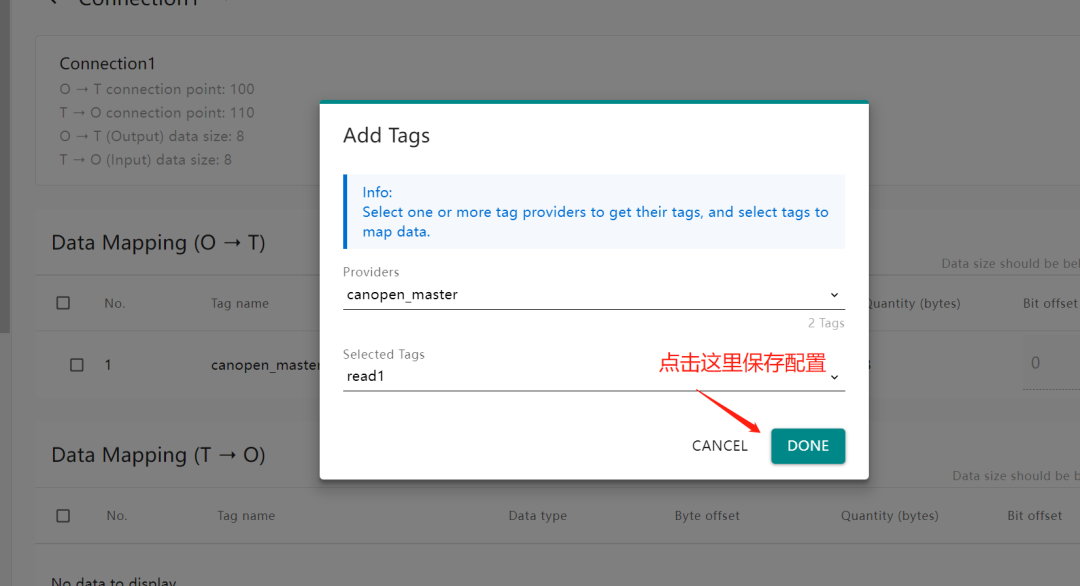The height and width of the screenshot is (586, 1080).
Task: Select the canopen_master providers field
Action: pyautogui.click(x=580, y=295)
